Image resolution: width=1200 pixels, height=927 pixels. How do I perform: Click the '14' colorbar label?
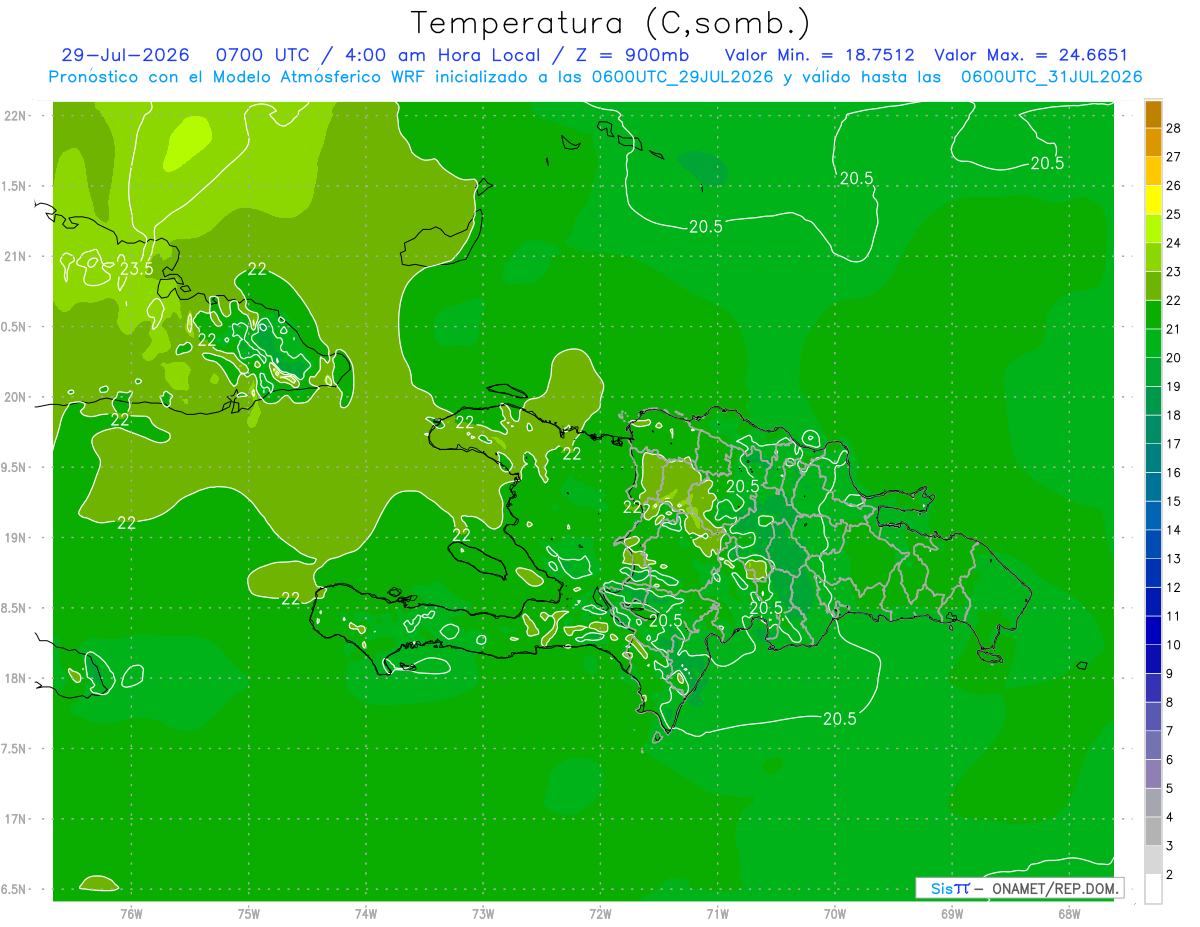1173,530
